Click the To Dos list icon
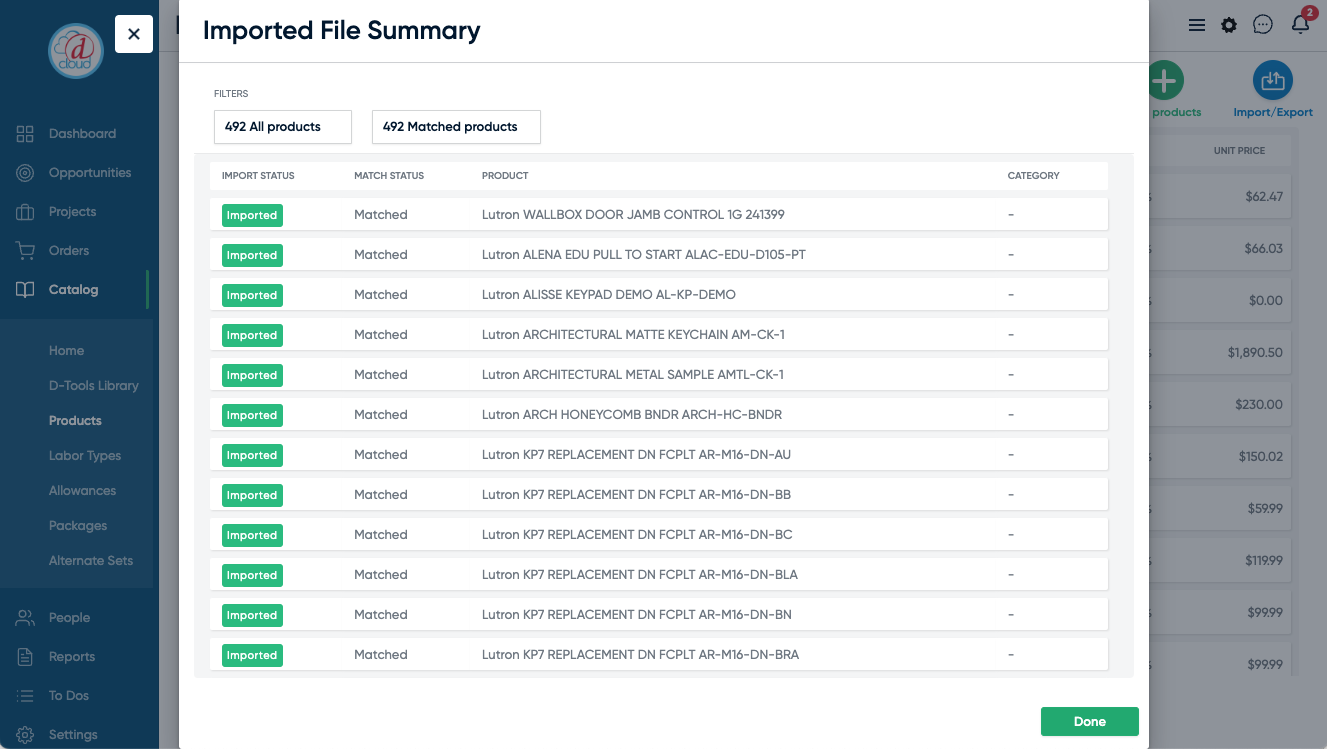The height and width of the screenshot is (749, 1327). click(x=25, y=696)
